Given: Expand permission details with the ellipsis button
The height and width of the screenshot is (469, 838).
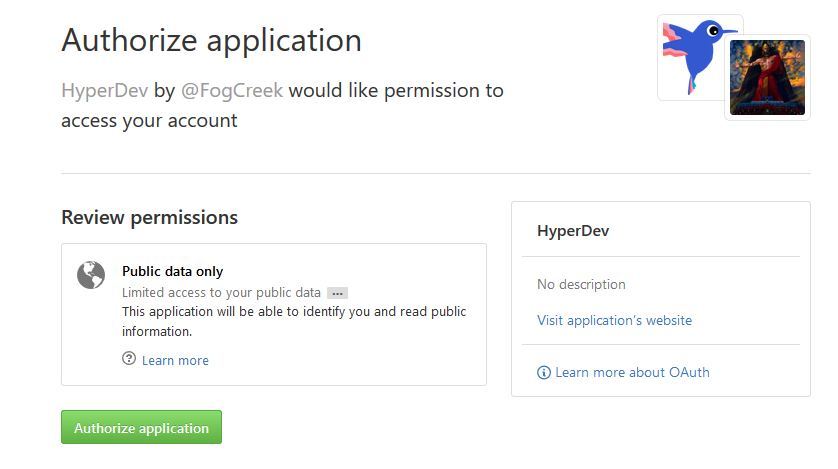Looking at the screenshot, I should 337,293.
